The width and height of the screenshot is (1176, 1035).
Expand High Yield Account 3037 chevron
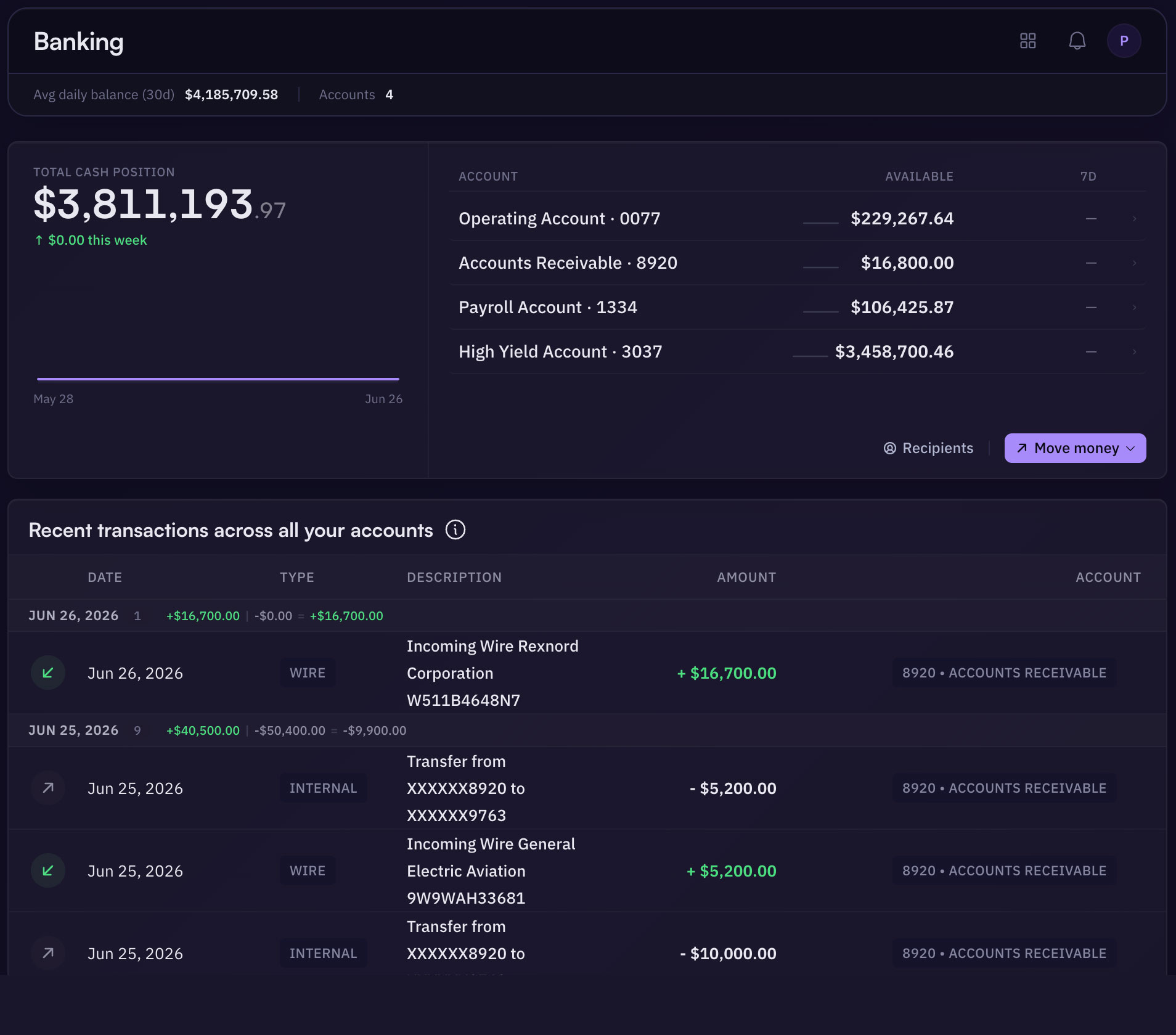(1134, 351)
